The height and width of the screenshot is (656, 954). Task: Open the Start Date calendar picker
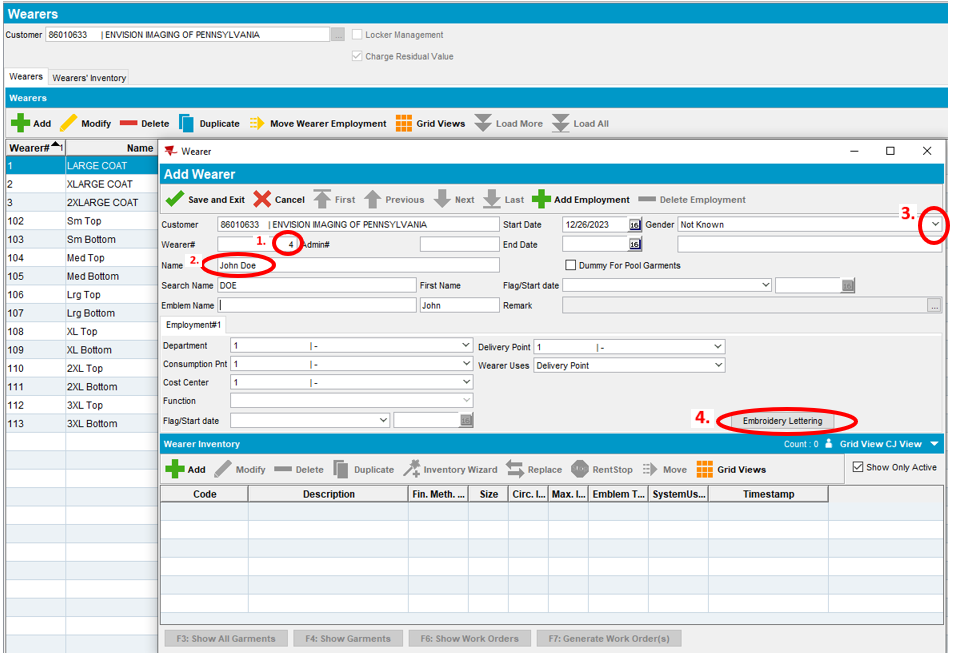tap(634, 225)
